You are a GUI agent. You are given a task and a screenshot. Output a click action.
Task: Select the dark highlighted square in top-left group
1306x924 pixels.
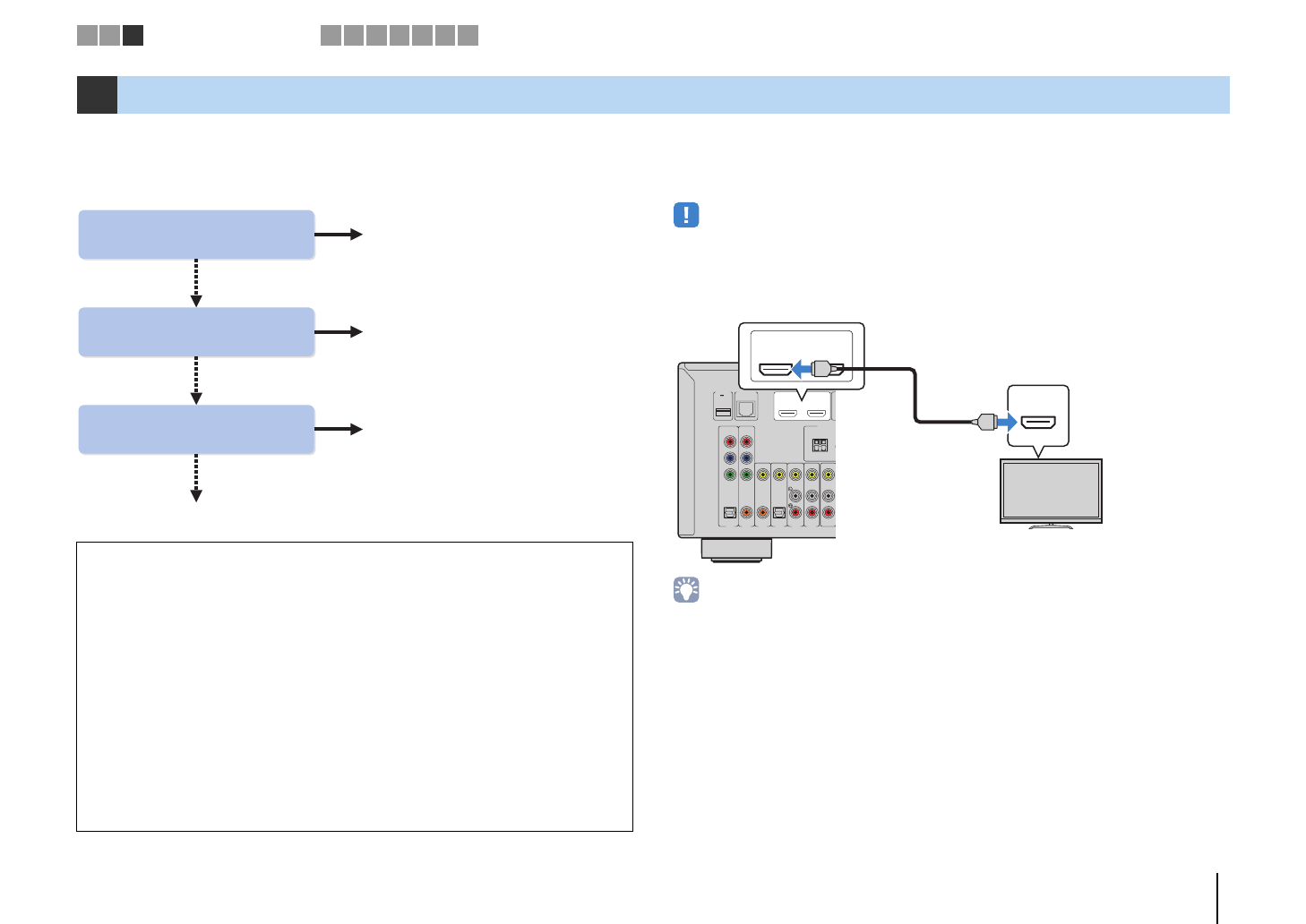(x=133, y=35)
